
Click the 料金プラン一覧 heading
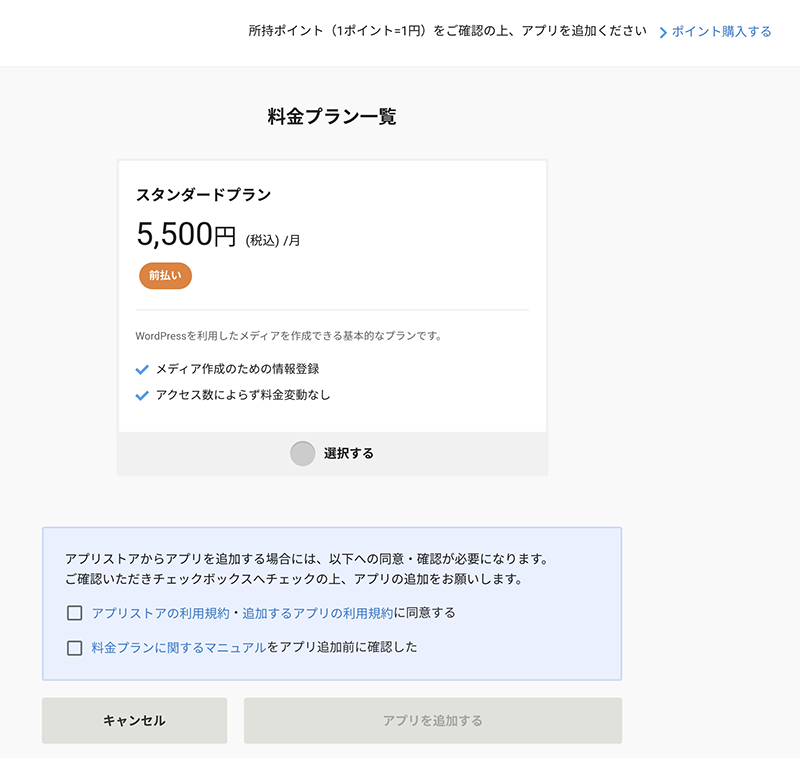pyautogui.click(x=332, y=117)
